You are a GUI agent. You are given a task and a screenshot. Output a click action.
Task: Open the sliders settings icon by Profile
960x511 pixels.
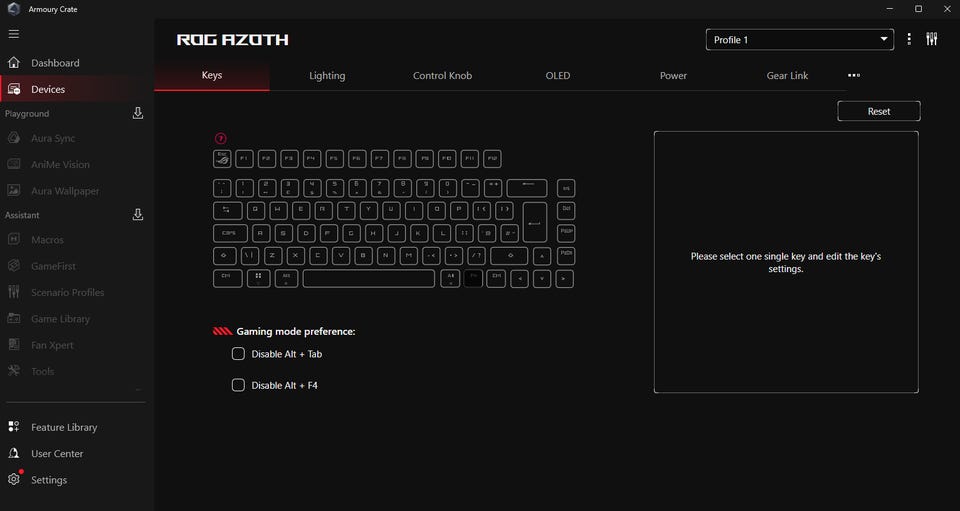click(932, 39)
